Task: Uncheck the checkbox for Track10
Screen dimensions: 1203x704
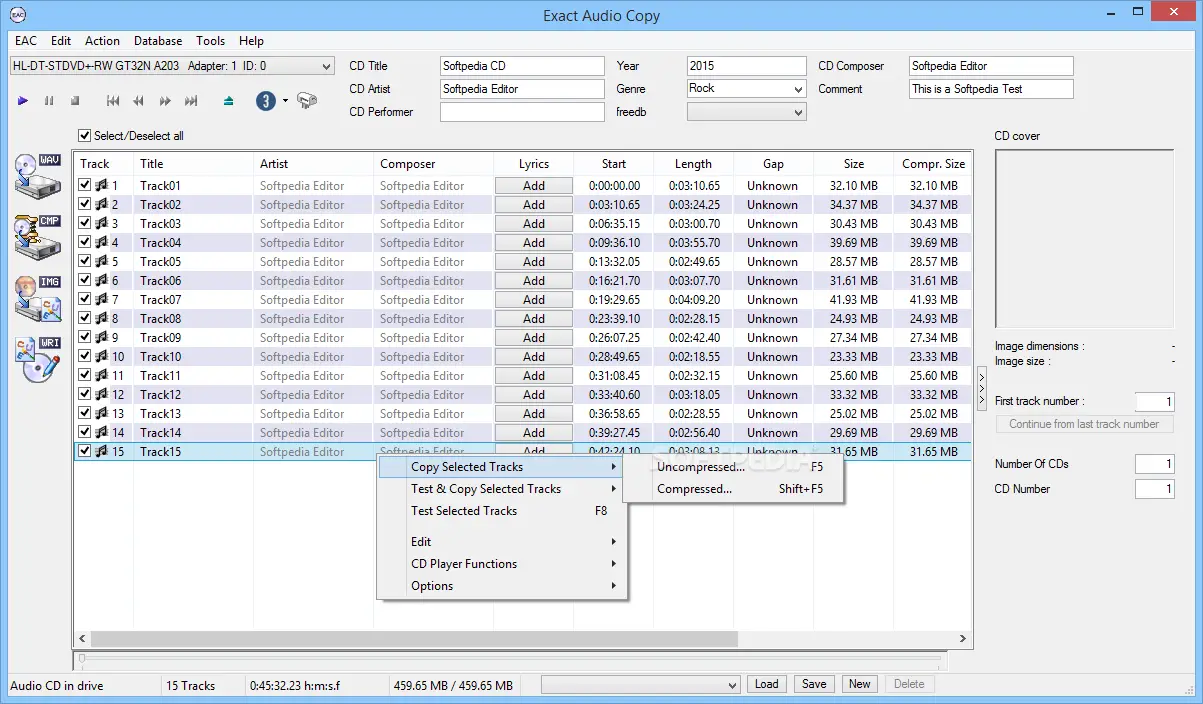Action: pos(85,357)
